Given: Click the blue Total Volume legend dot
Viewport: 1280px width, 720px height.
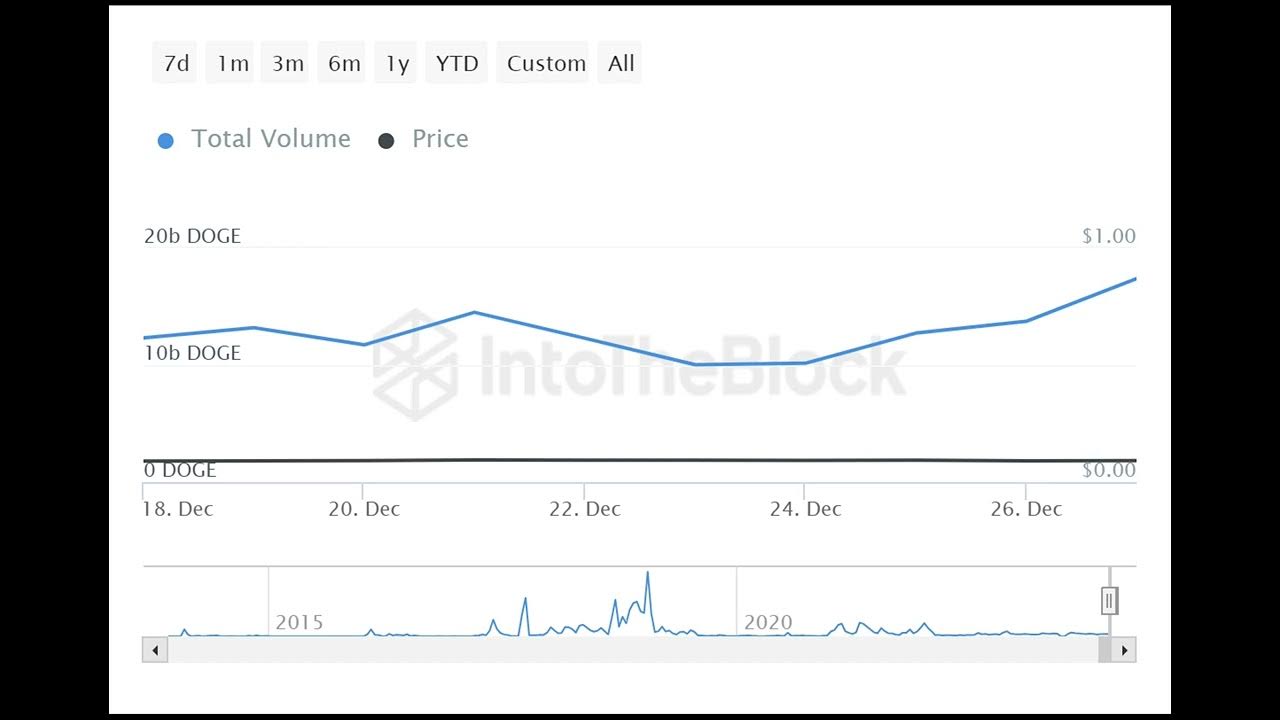Looking at the screenshot, I should pos(166,141).
